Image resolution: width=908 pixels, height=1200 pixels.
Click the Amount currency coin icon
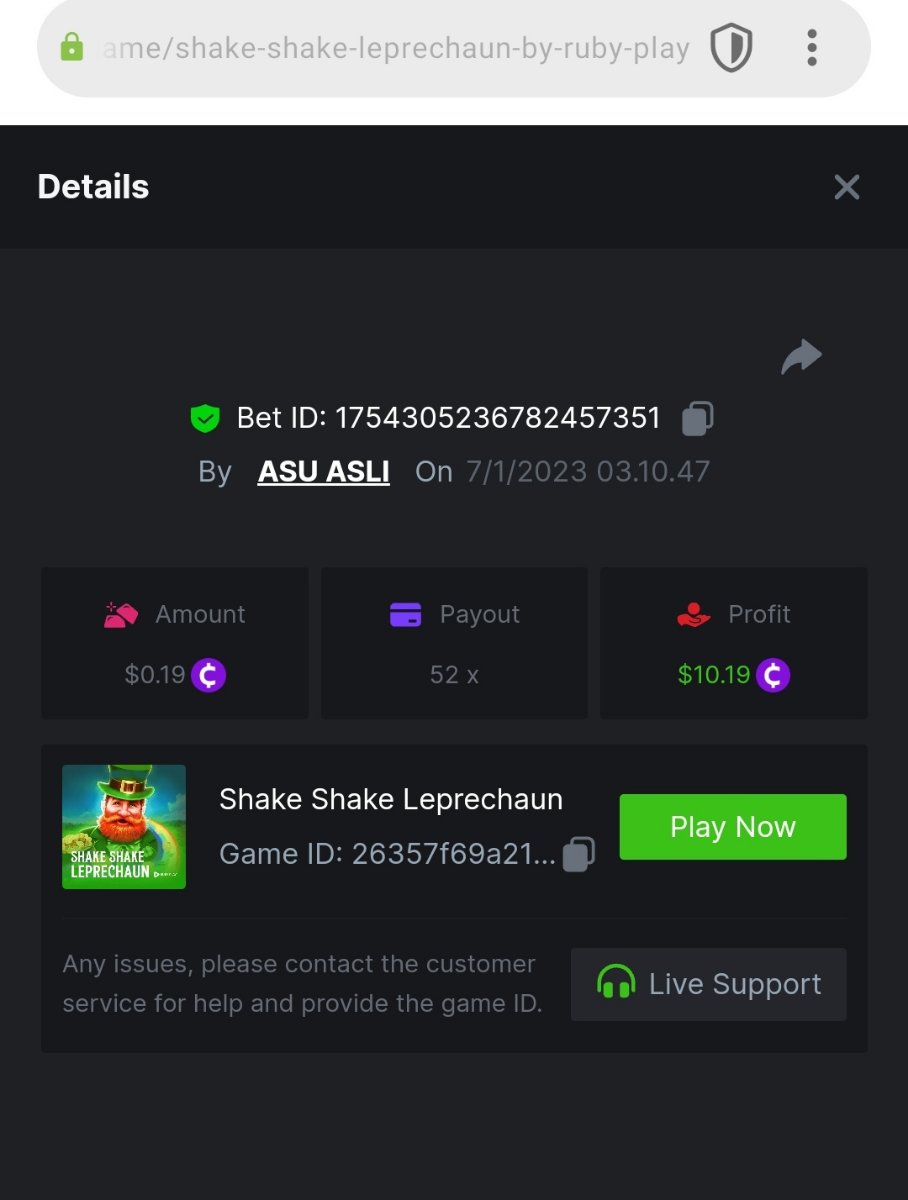(208, 675)
